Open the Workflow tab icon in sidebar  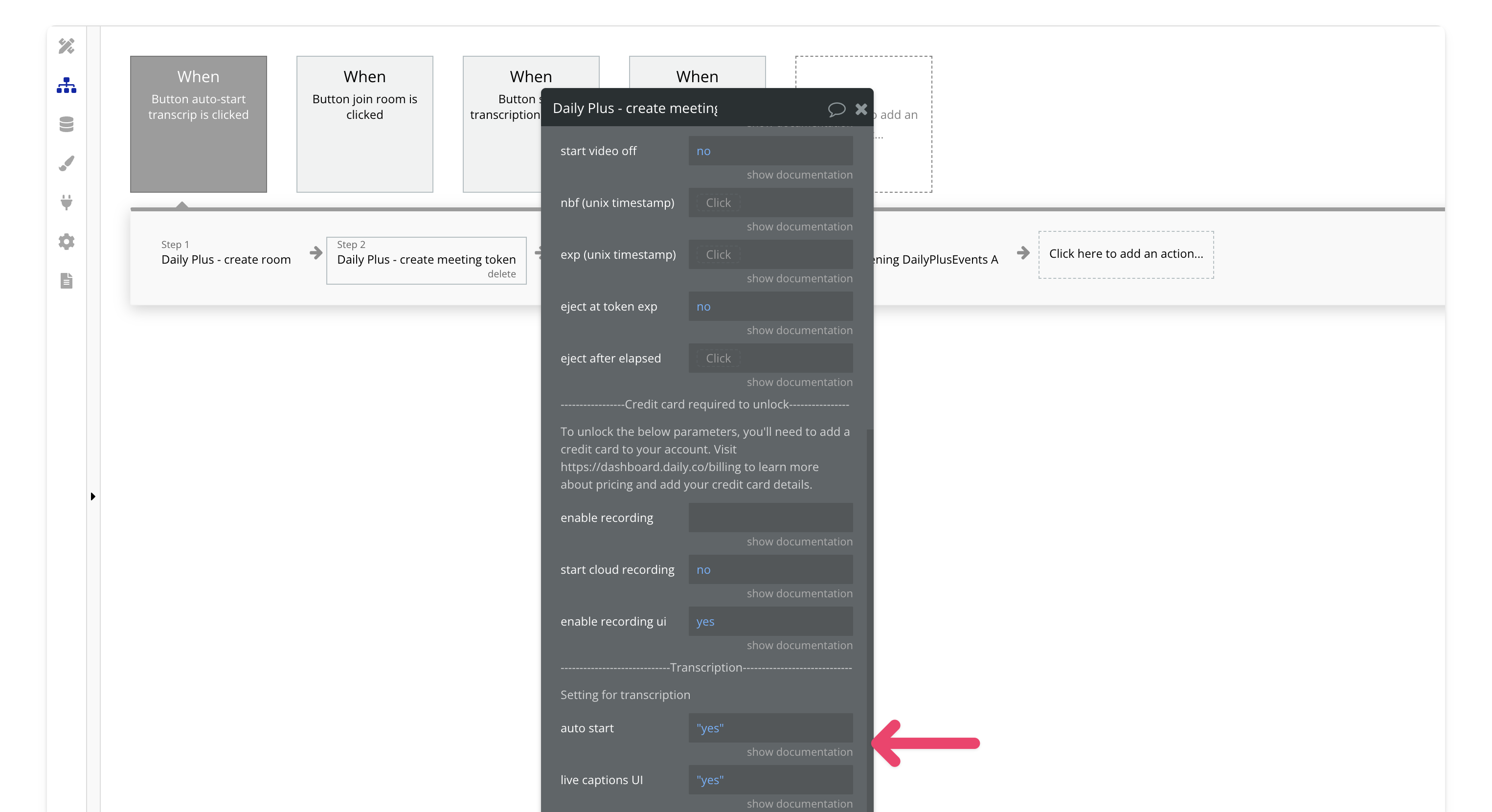(67, 85)
